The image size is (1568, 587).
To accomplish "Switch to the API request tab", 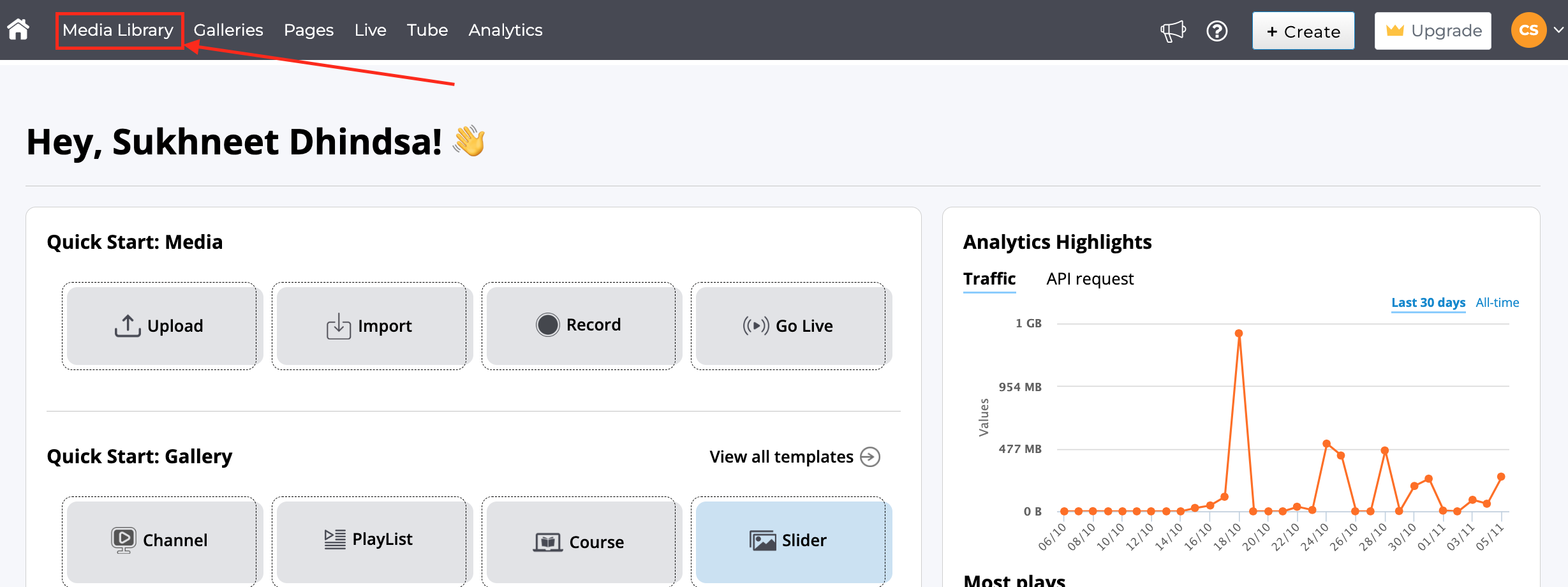I will pos(1090,279).
